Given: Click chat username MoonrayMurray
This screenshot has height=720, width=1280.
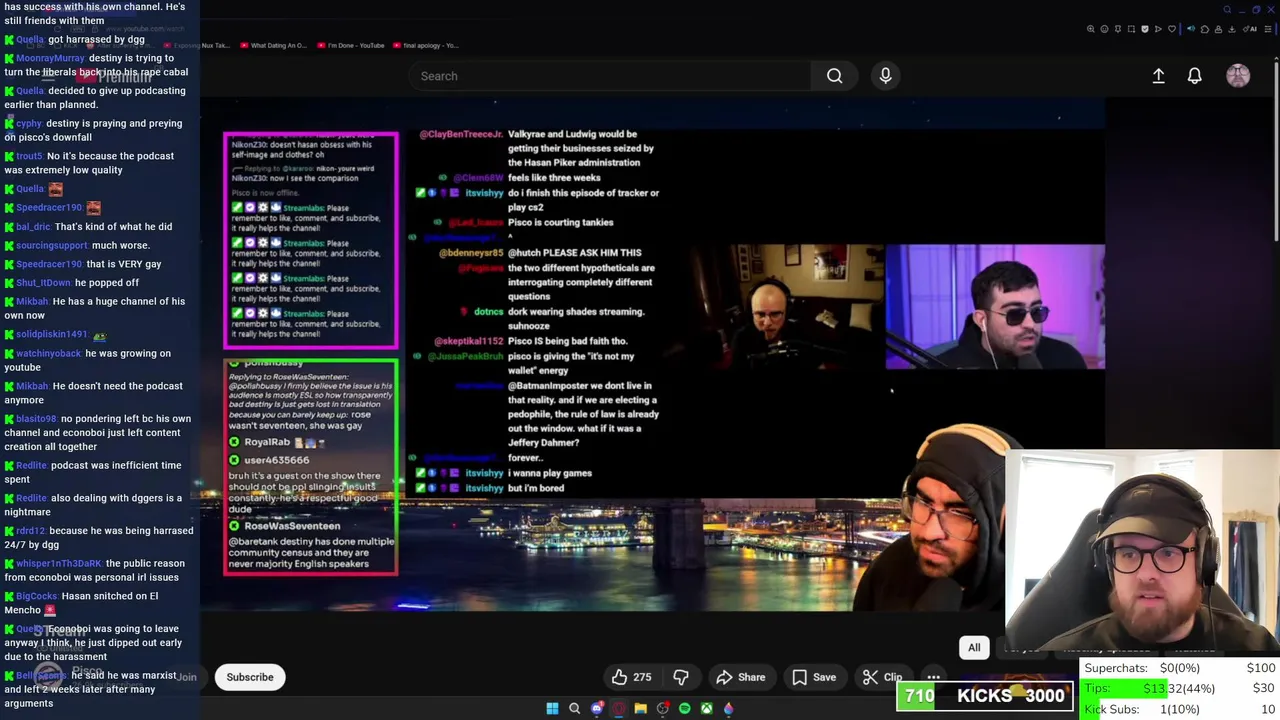Looking at the screenshot, I should [50, 58].
